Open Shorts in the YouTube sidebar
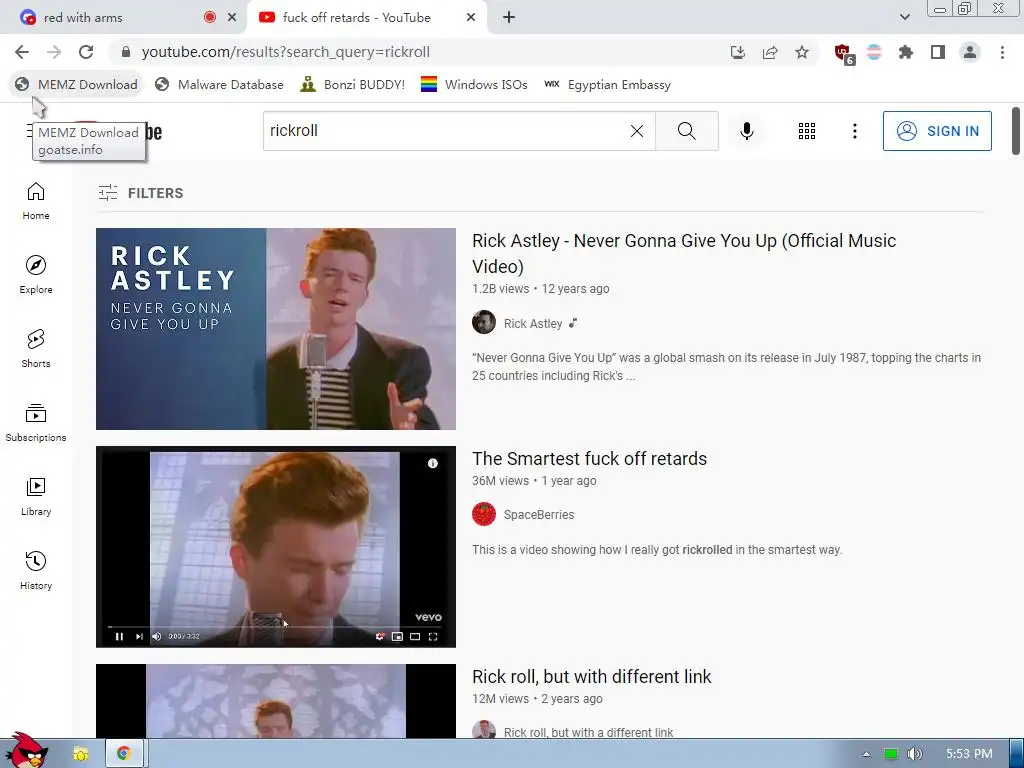 pyautogui.click(x=36, y=349)
